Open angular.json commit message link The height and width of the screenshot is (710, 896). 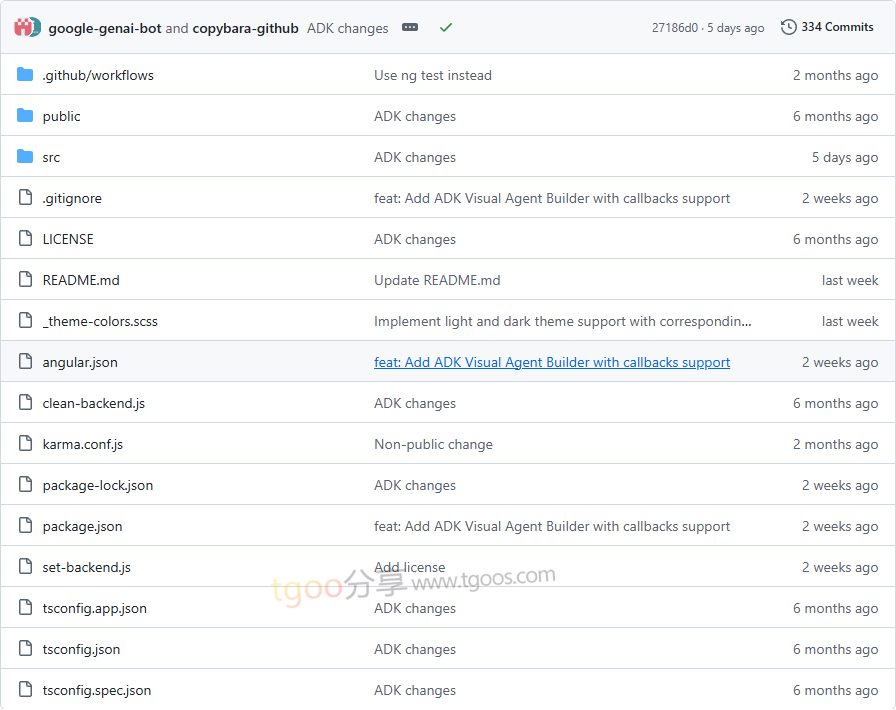click(552, 362)
